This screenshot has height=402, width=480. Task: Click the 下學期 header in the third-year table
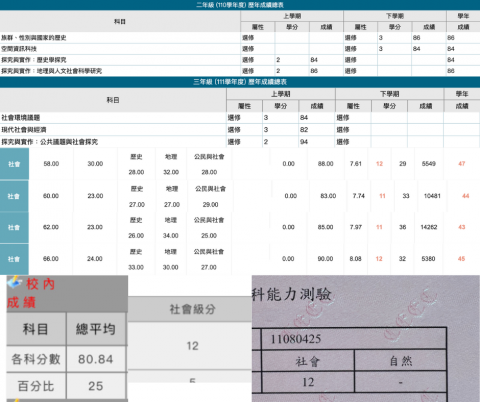click(x=390, y=94)
